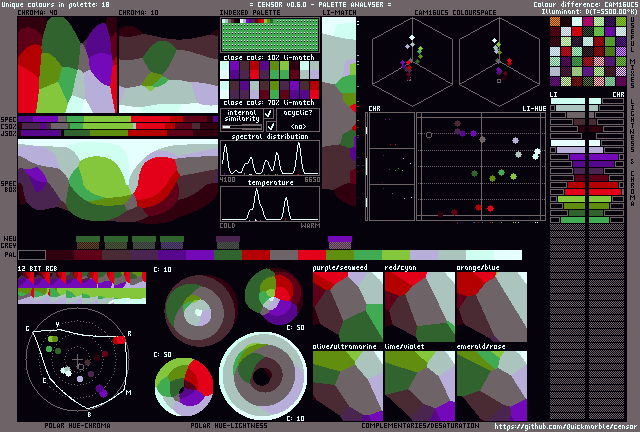Open the CHROMA: 40 colour map
Screen dimensions: 640x432
tap(67, 65)
